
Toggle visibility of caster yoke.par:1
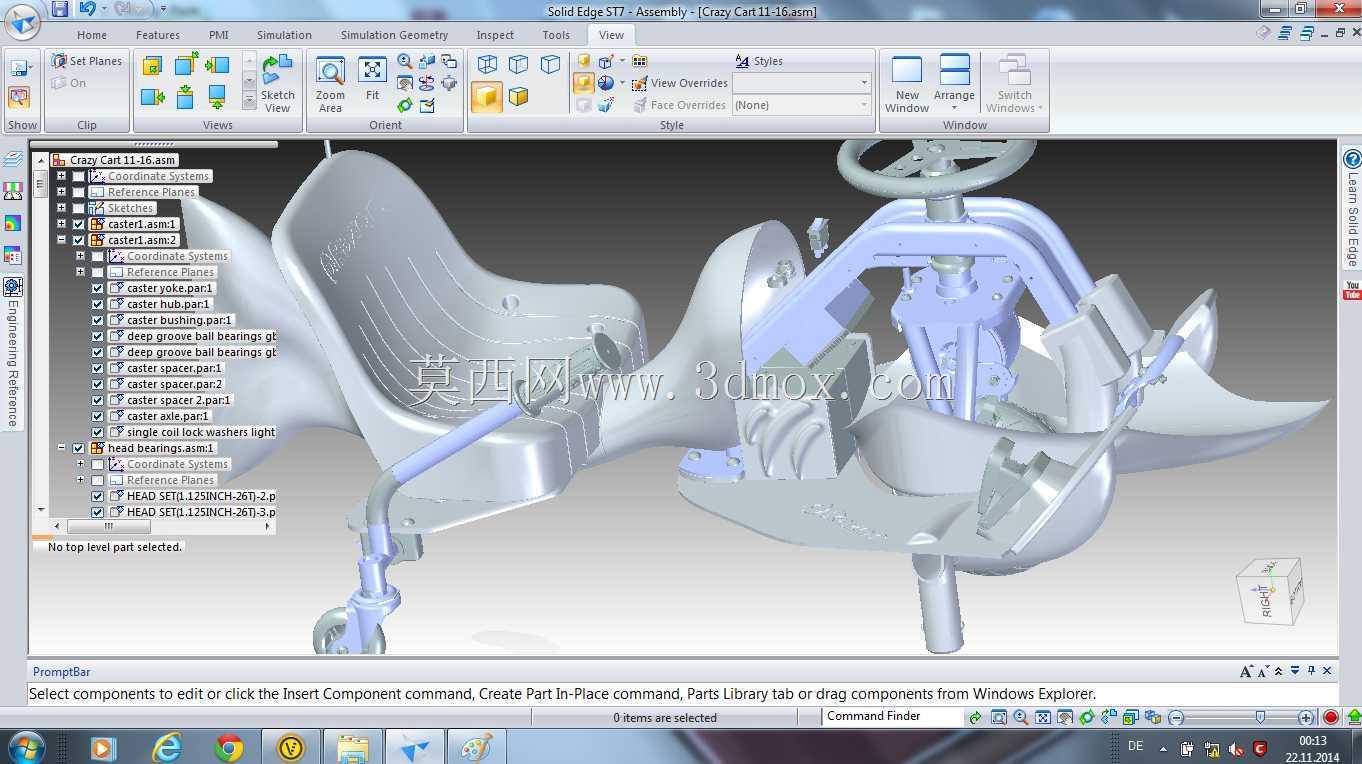98,288
